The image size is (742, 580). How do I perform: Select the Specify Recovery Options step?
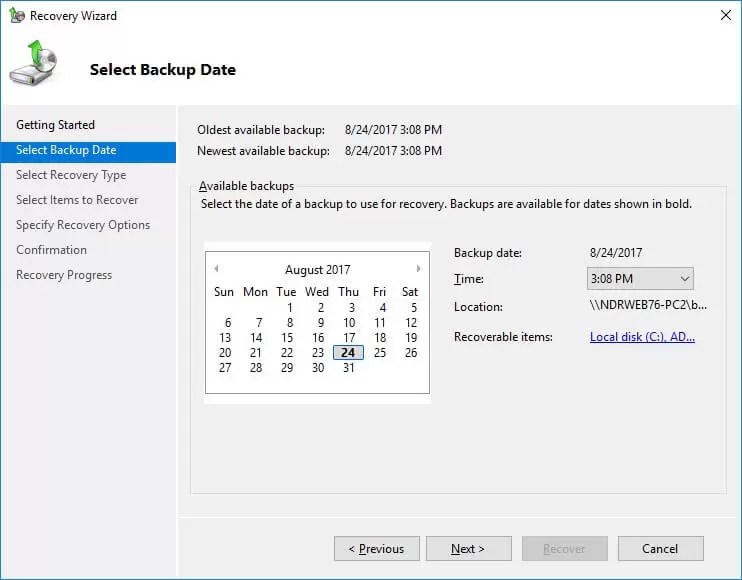83,225
